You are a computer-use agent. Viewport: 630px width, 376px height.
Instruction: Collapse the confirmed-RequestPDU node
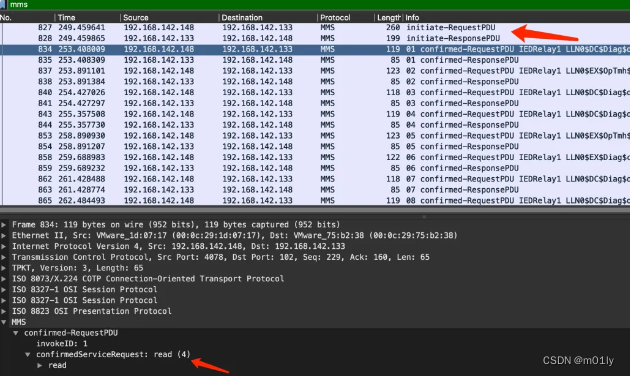click(16, 333)
